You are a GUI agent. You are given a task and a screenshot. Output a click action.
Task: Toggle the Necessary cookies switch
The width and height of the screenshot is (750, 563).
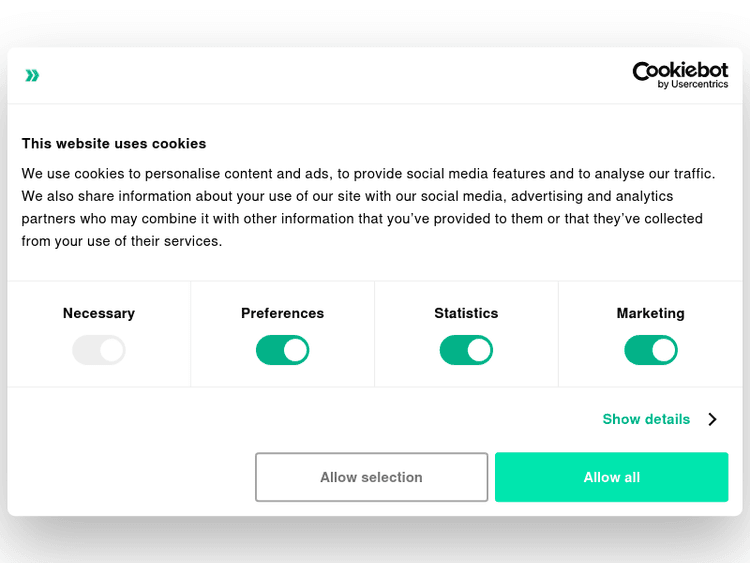click(99, 350)
